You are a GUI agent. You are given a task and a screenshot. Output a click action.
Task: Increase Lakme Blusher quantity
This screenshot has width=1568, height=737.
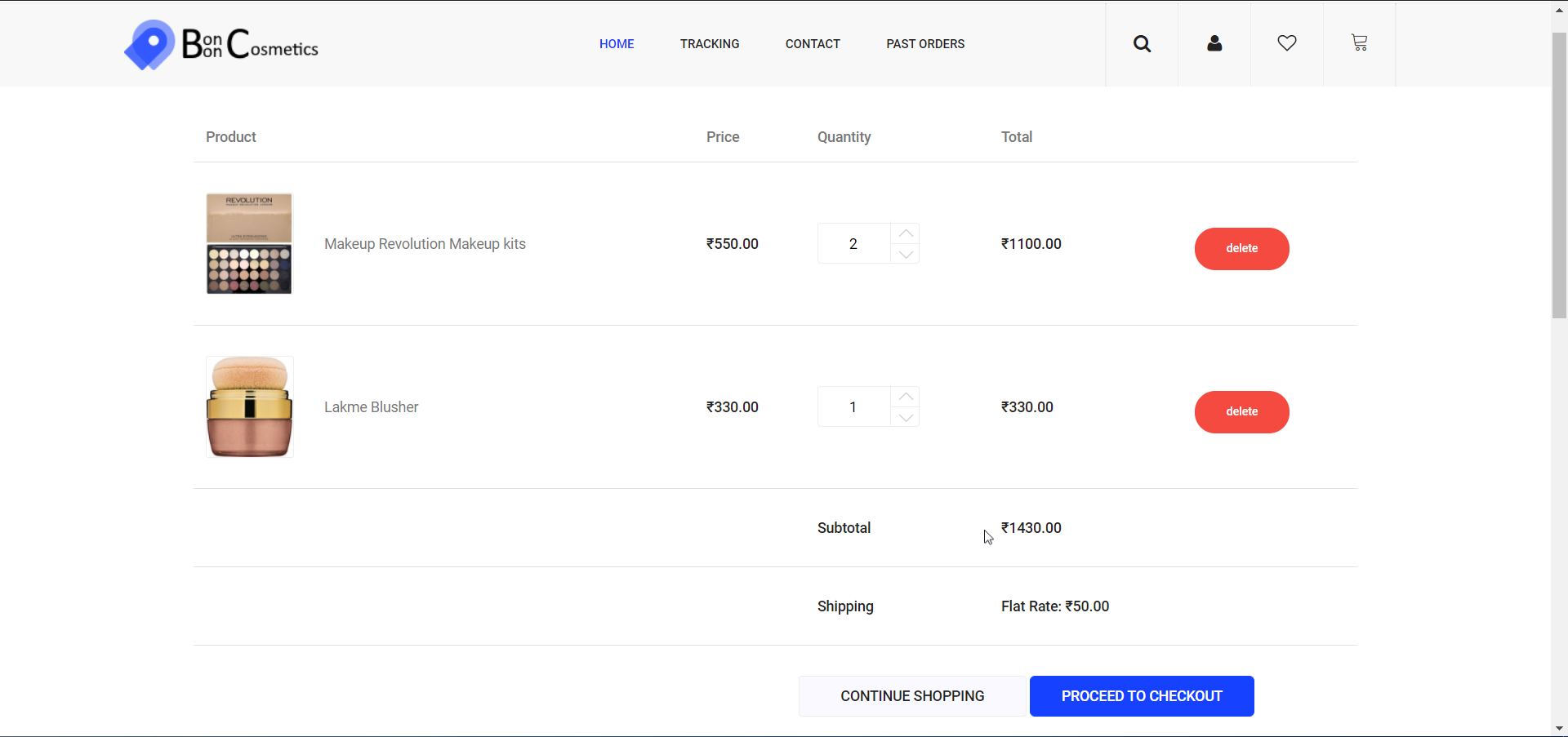[x=905, y=397]
